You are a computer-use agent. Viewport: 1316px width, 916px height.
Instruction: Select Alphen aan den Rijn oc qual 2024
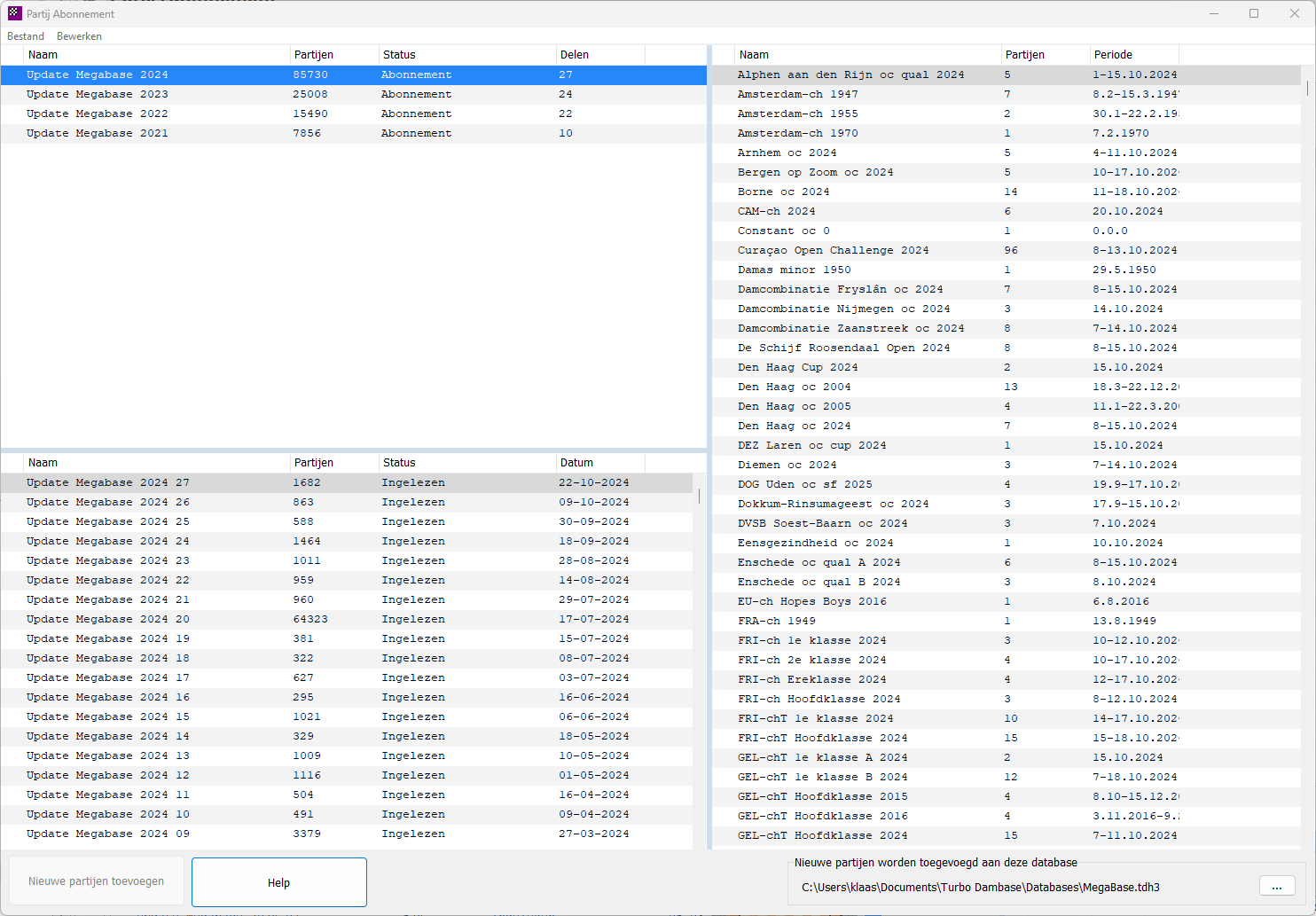point(1007,75)
